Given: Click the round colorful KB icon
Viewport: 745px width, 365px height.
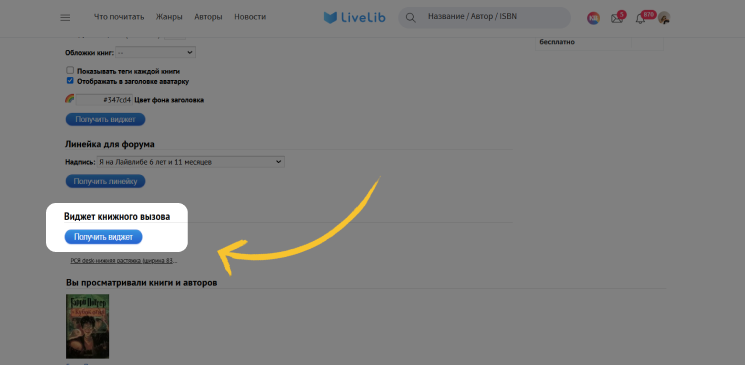Looking at the screenshot, I should 593,18.
